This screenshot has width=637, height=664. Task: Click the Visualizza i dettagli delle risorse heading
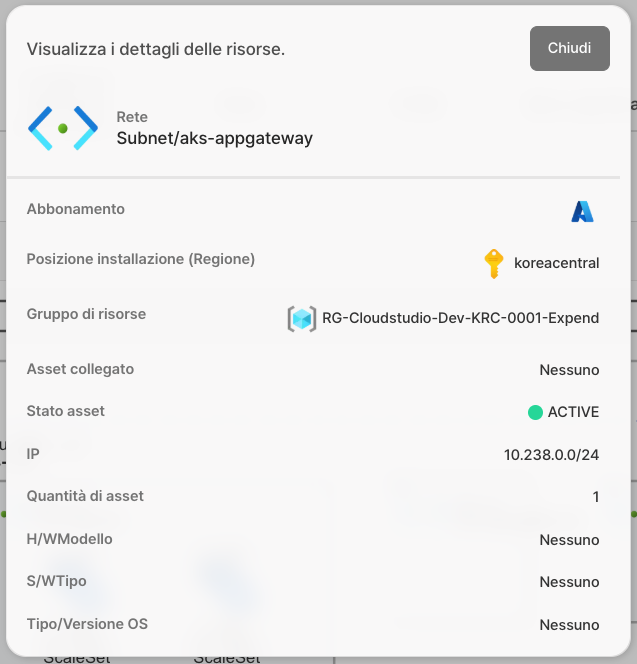156,49
